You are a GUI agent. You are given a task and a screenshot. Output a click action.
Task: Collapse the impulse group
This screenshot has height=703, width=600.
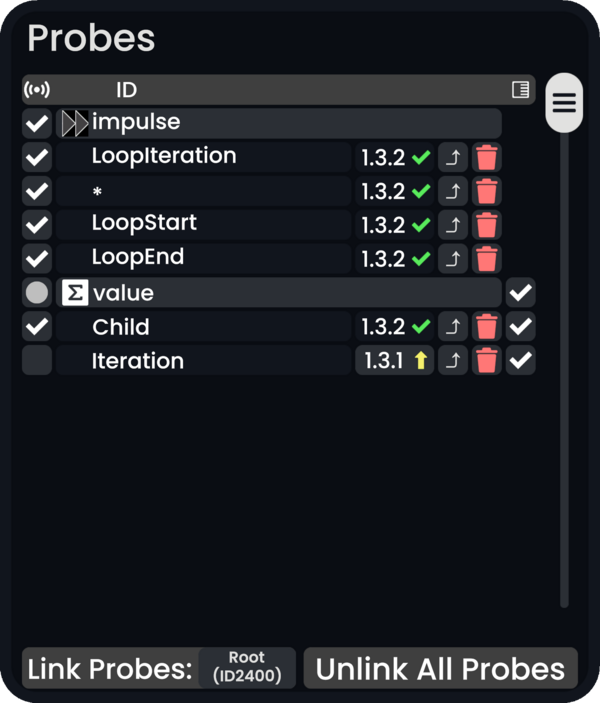tap(74, 124)
